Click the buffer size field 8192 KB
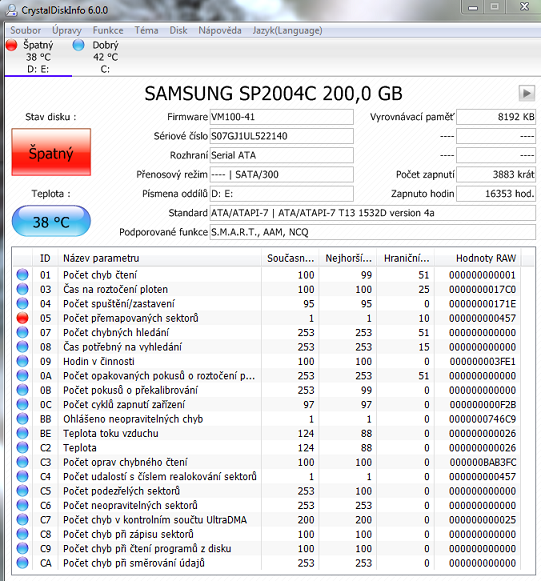Image resolution: width=541 pixels, height=581 pixels. (496, 117)
